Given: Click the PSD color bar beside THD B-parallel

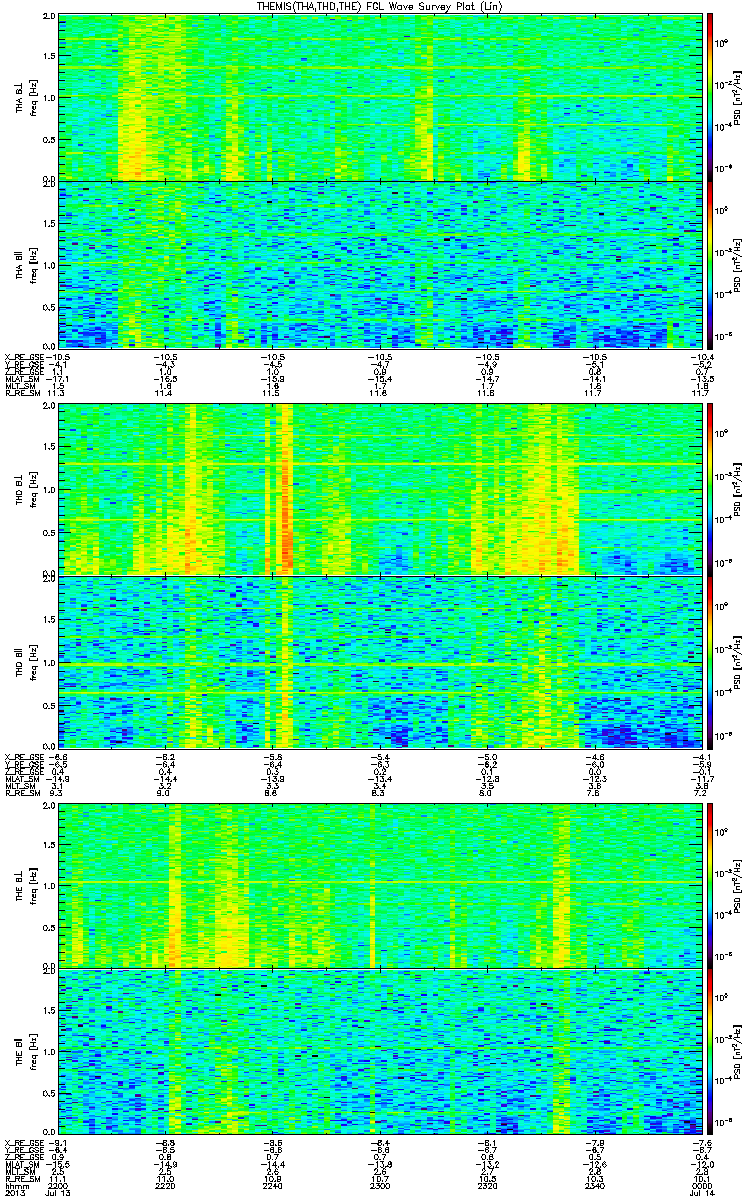Looking at the screenshot, I should (x=709, y=661).
